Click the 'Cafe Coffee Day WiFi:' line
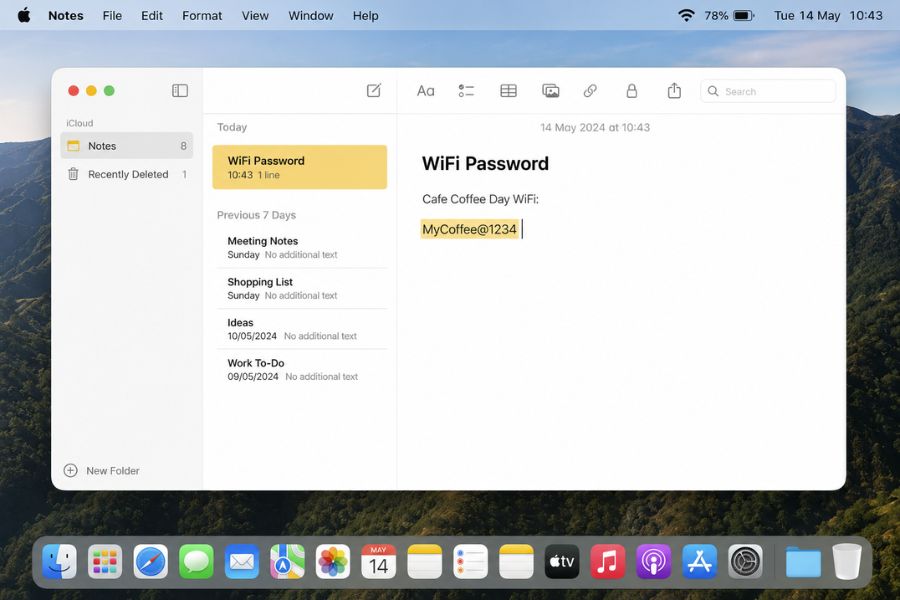 480,199
